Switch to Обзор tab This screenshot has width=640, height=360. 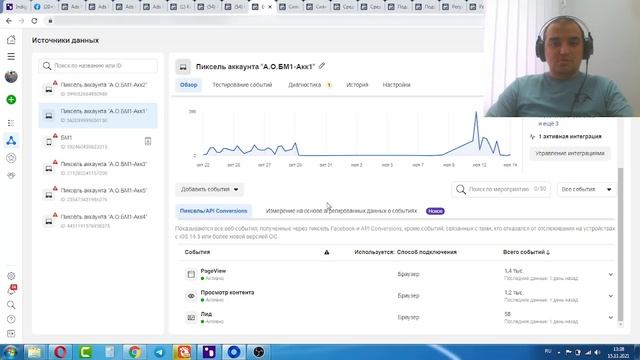click(189, 85)
